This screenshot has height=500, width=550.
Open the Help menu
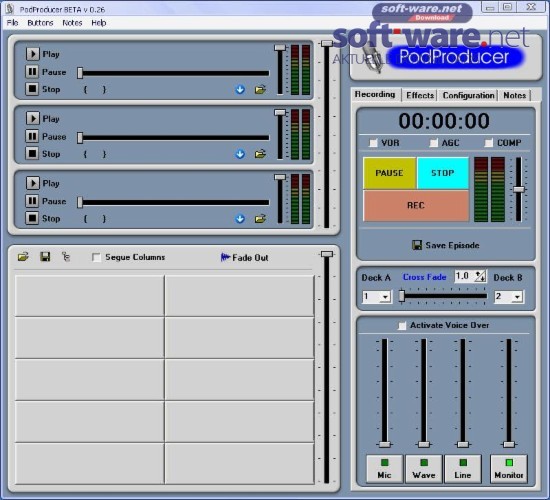coord(99,23)
